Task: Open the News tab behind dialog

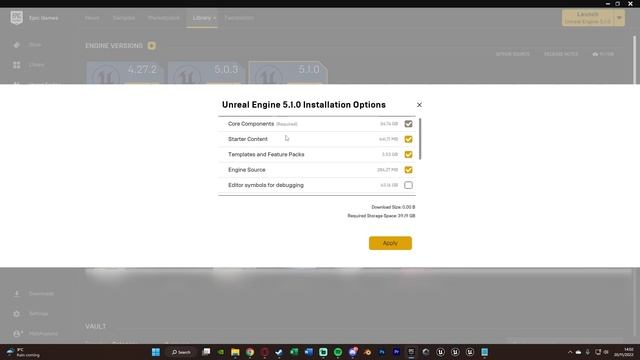Action: [92, 18]
